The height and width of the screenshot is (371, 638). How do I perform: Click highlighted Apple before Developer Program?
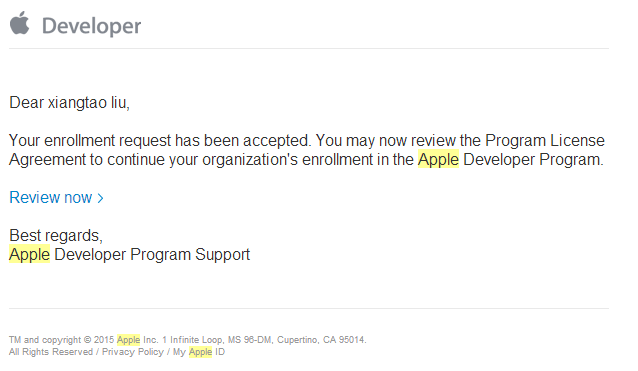click(438, 159)
